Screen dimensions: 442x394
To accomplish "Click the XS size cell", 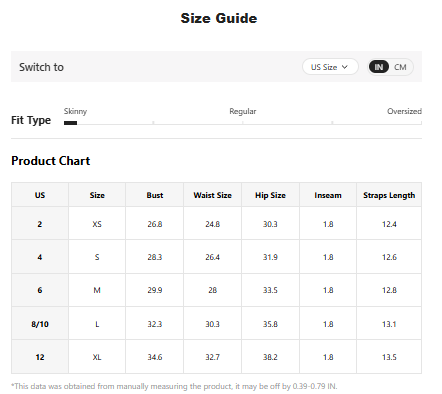I will [x=97, y=224].
